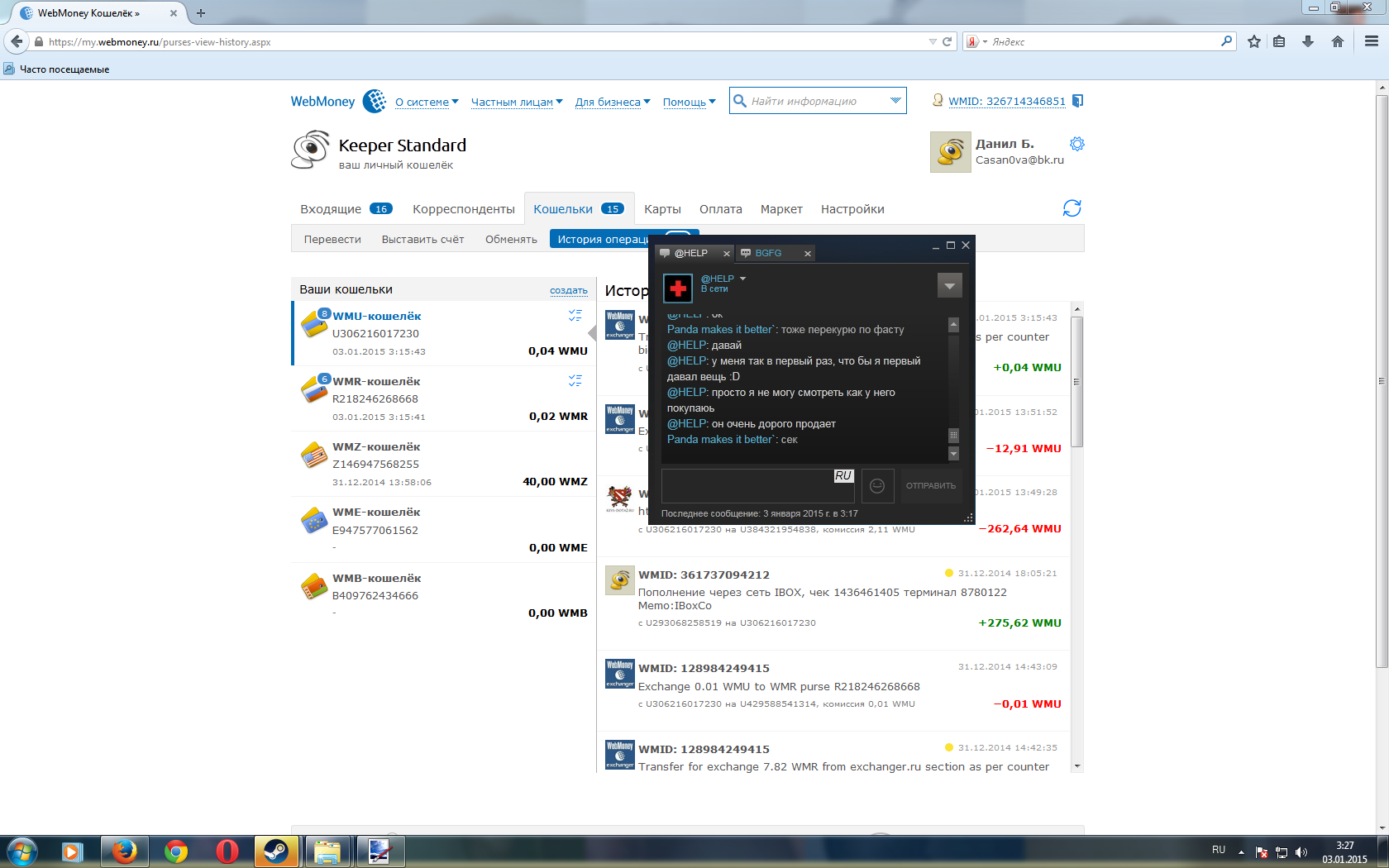Click the chat message input field
The image size is (1389, 868).
coord(758,486)
